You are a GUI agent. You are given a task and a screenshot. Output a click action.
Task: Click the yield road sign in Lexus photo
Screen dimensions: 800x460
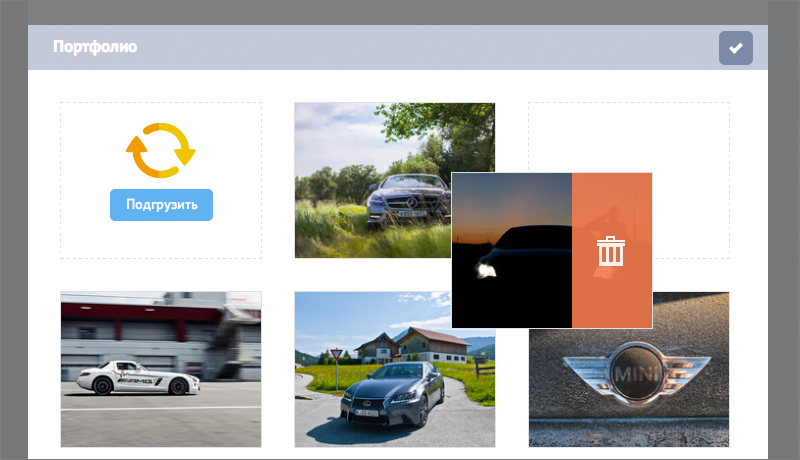tap(336, 354)
